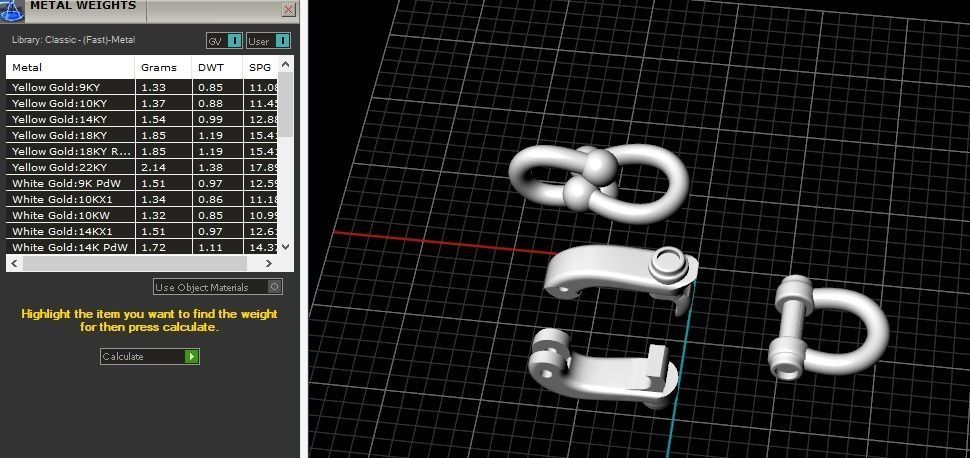Click the horizontal scroll left arrow
Image resolution: width=970 pixels, height=458 pixels.
click(x=14, y=263)
